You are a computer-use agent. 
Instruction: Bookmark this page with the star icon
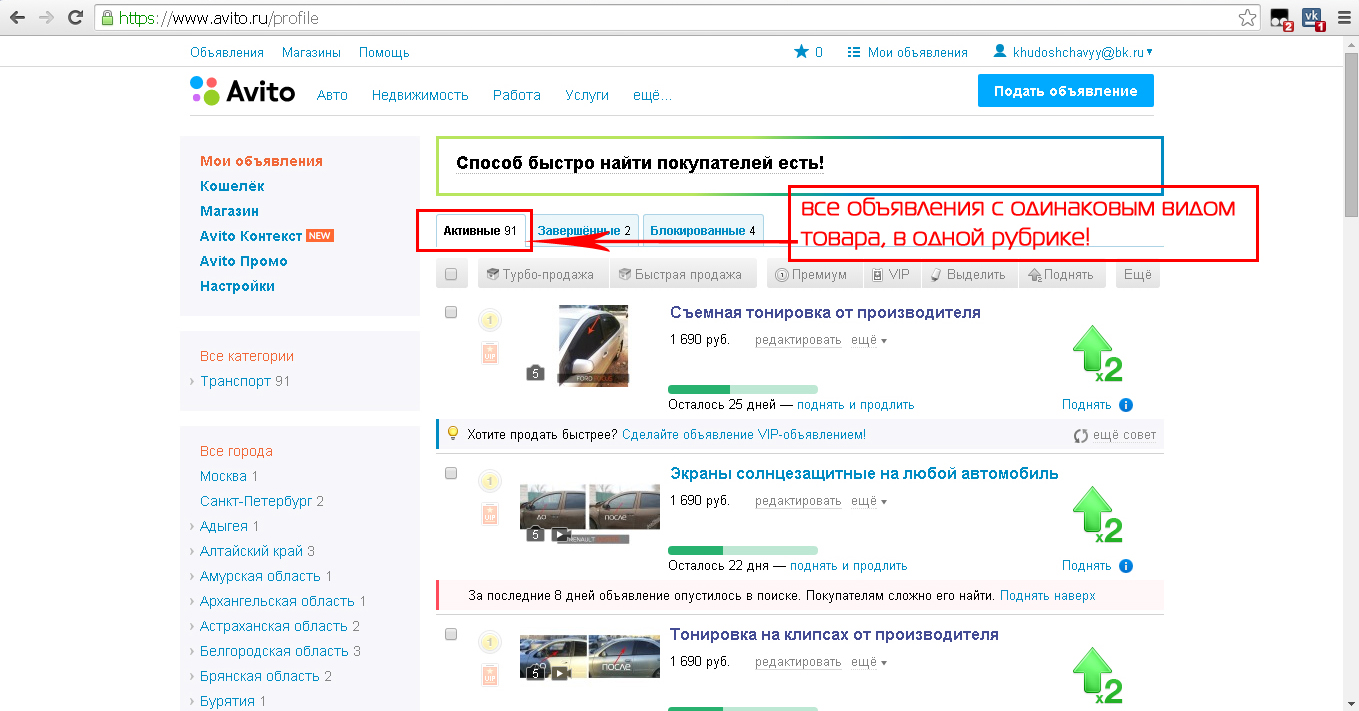(1247, 18)
